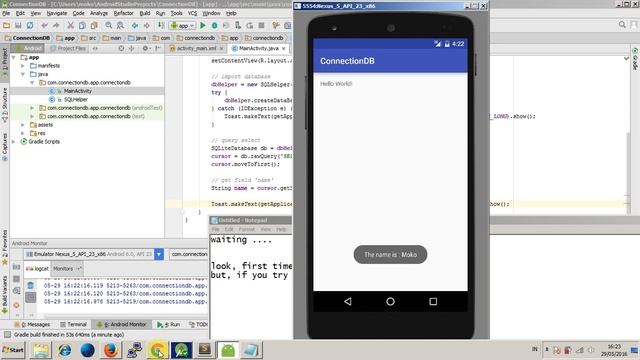640x360 pixels.
Task: Click the green Run app button
Action: pos(203,25)
